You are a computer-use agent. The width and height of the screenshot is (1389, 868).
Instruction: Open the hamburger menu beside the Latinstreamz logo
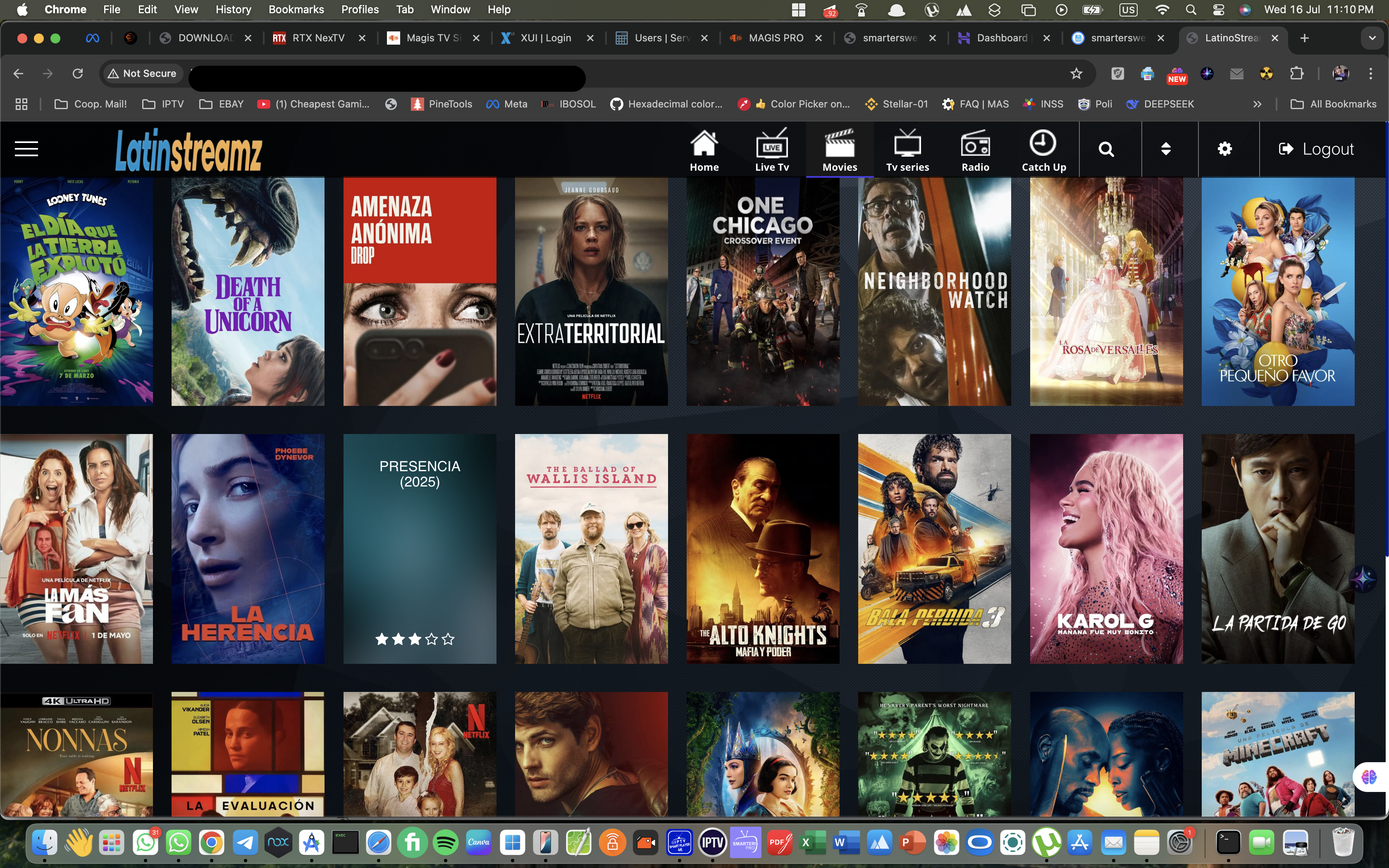tap(25, 149)
